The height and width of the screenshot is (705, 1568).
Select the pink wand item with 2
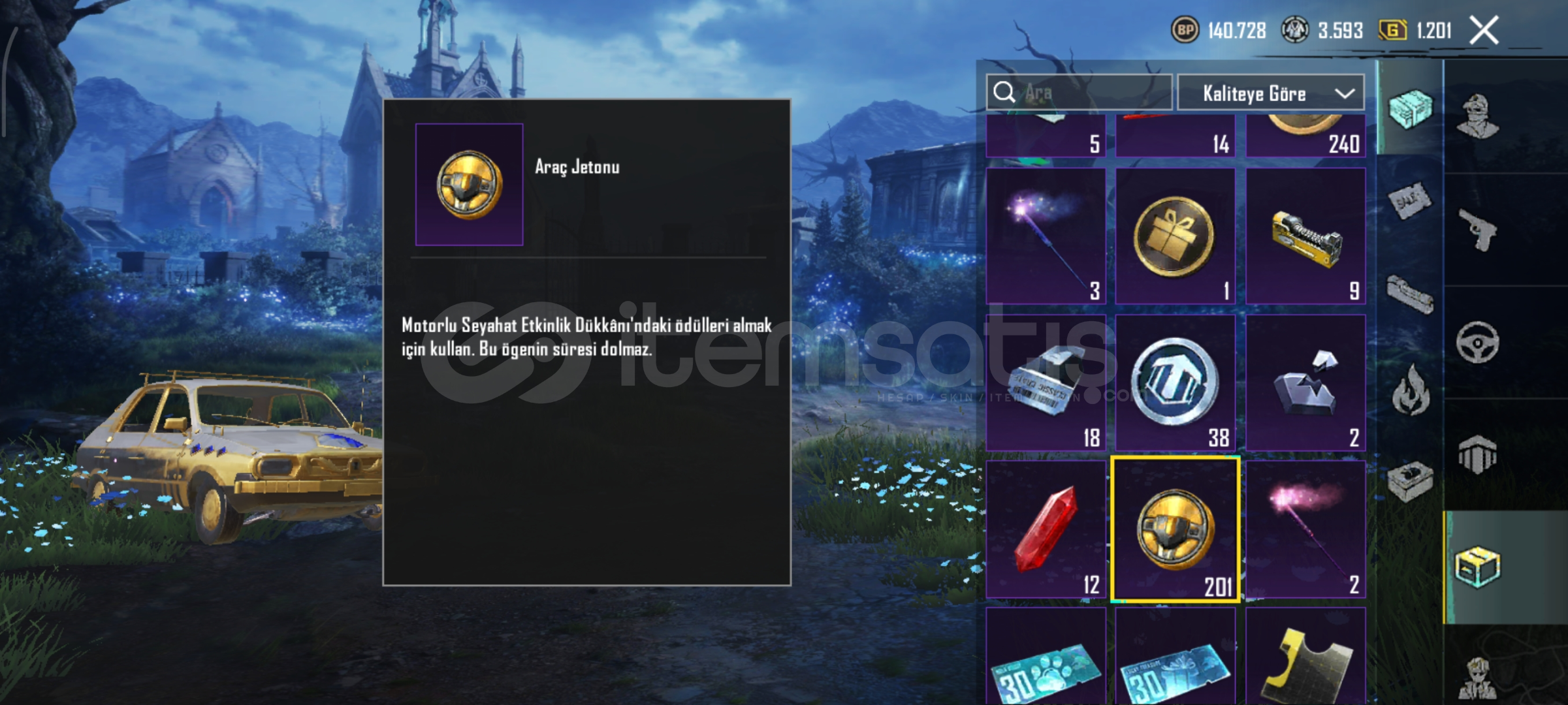pos(1305,529)
